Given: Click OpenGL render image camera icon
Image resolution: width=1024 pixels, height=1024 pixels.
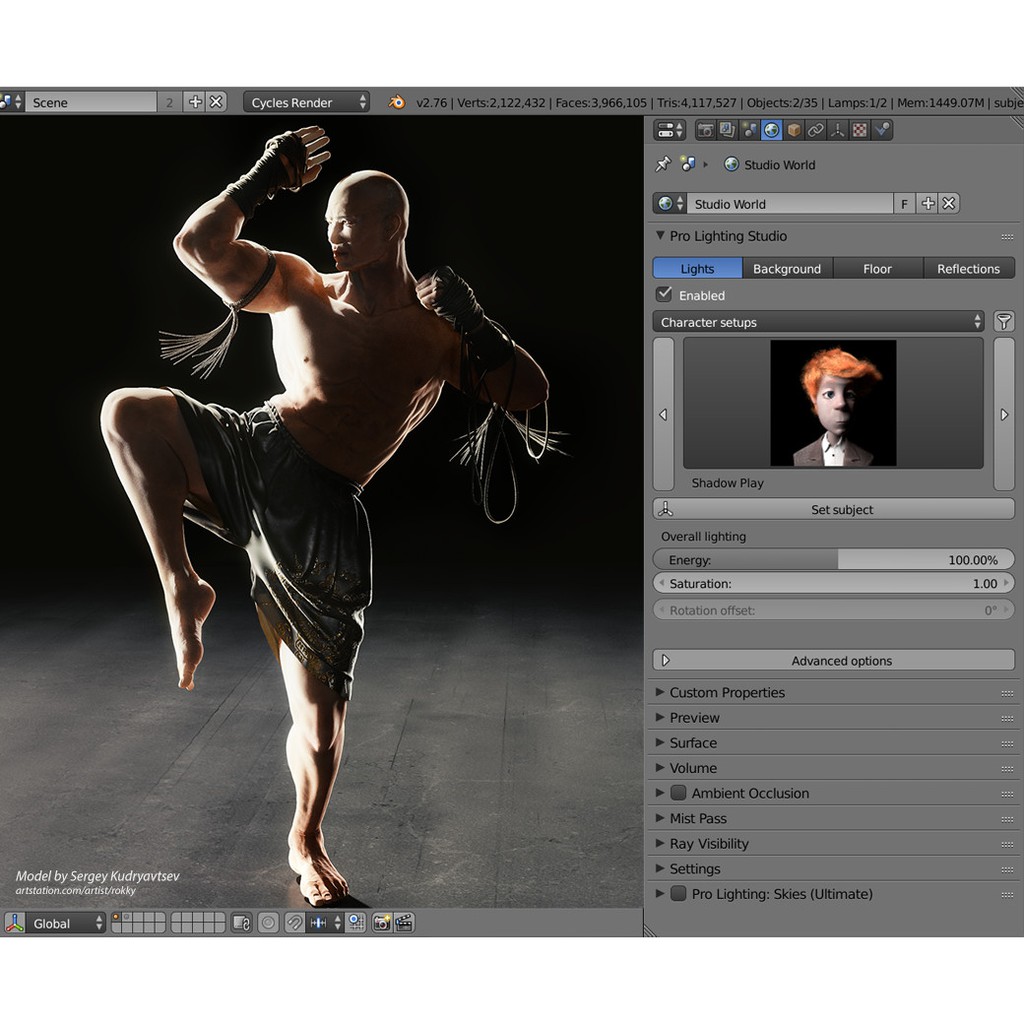Looking at the screenshot, I should (381, 923).
